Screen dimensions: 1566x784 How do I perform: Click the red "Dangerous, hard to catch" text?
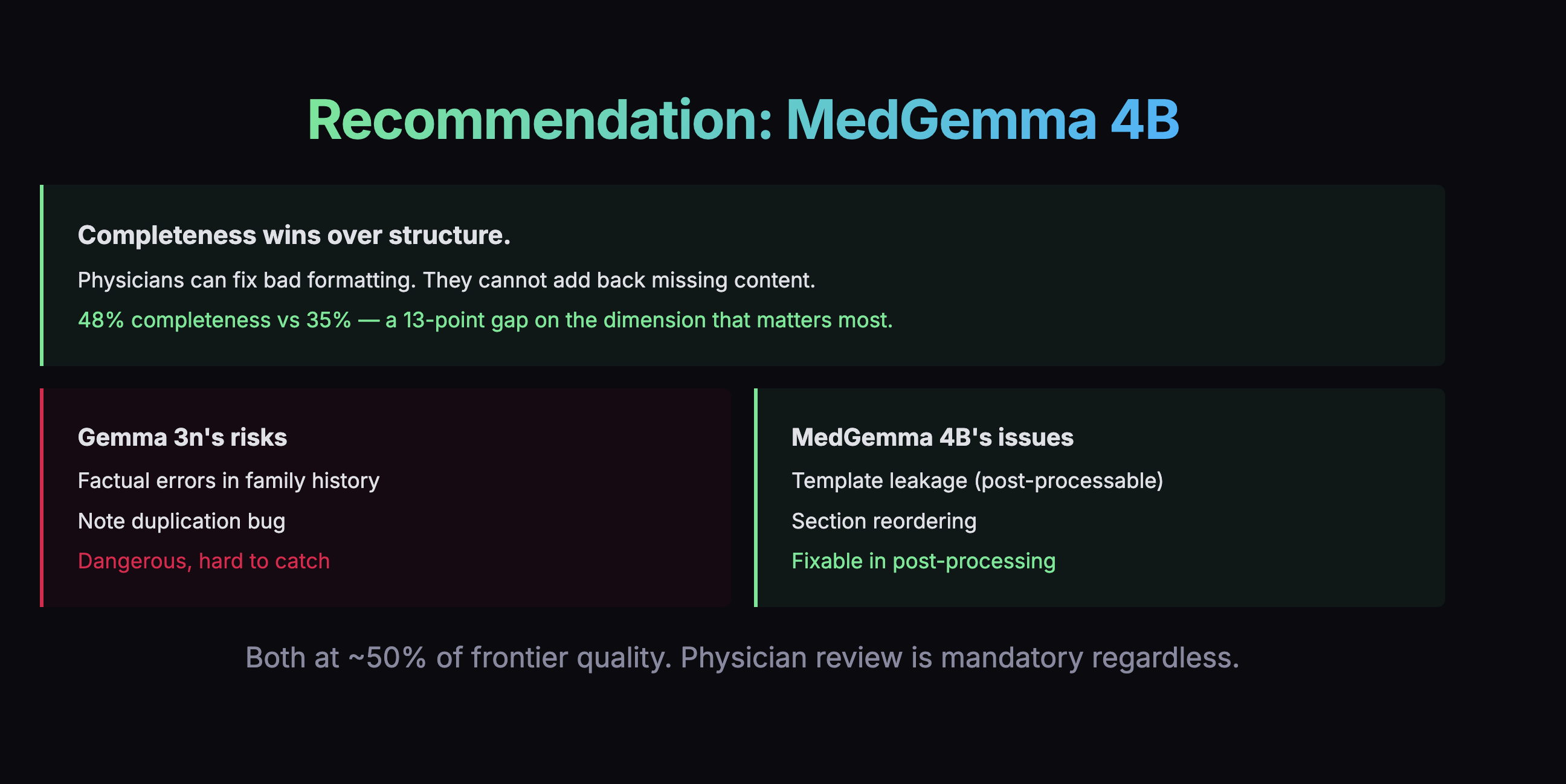(x=204, y=561)
